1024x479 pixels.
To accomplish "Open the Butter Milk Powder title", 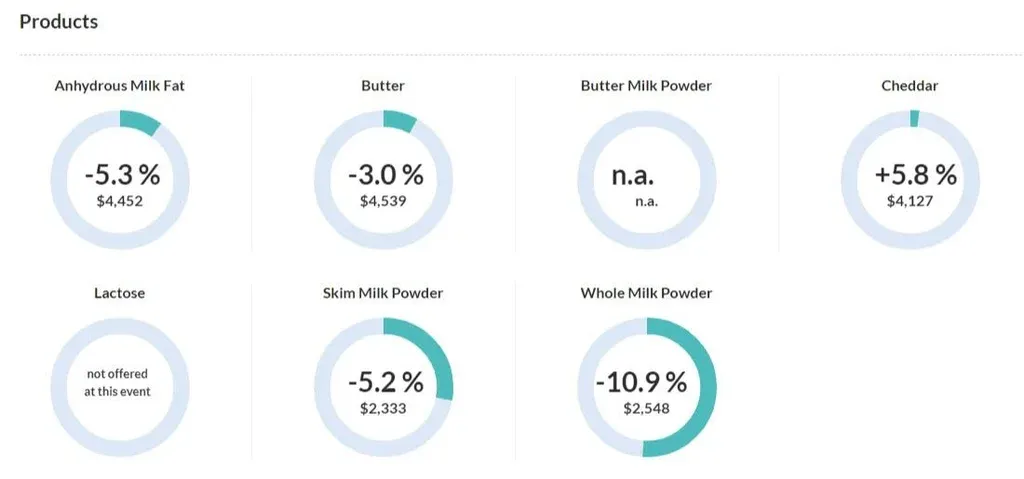I will [646, 86].
